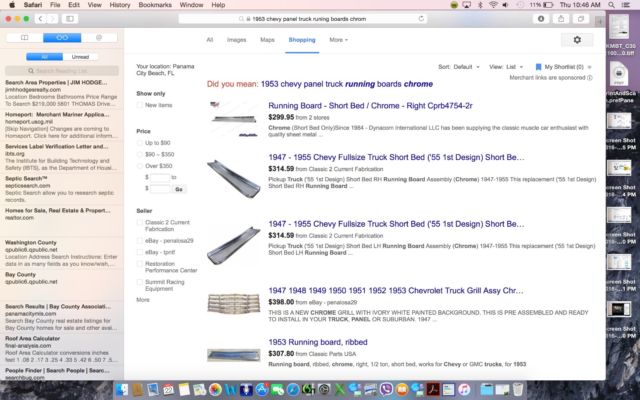Click minimum price input field
640x400 pixels.
[x=160, y=178]
